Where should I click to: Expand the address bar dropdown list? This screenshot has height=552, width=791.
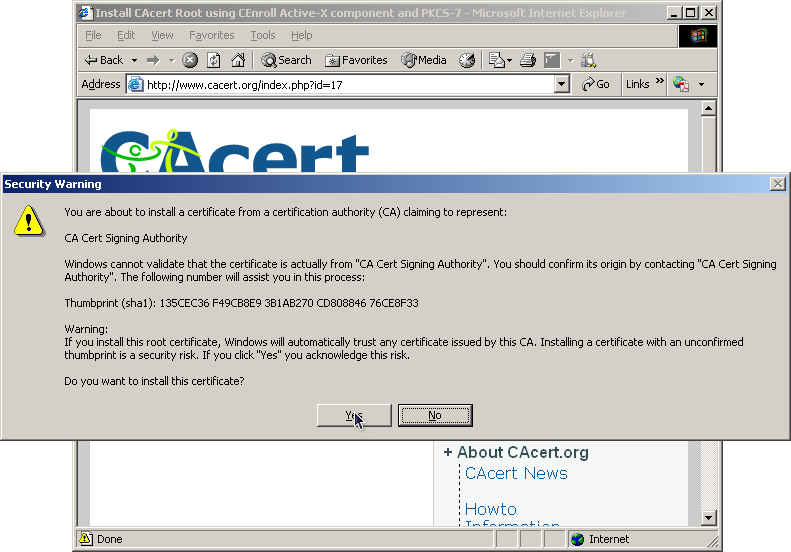561,85
